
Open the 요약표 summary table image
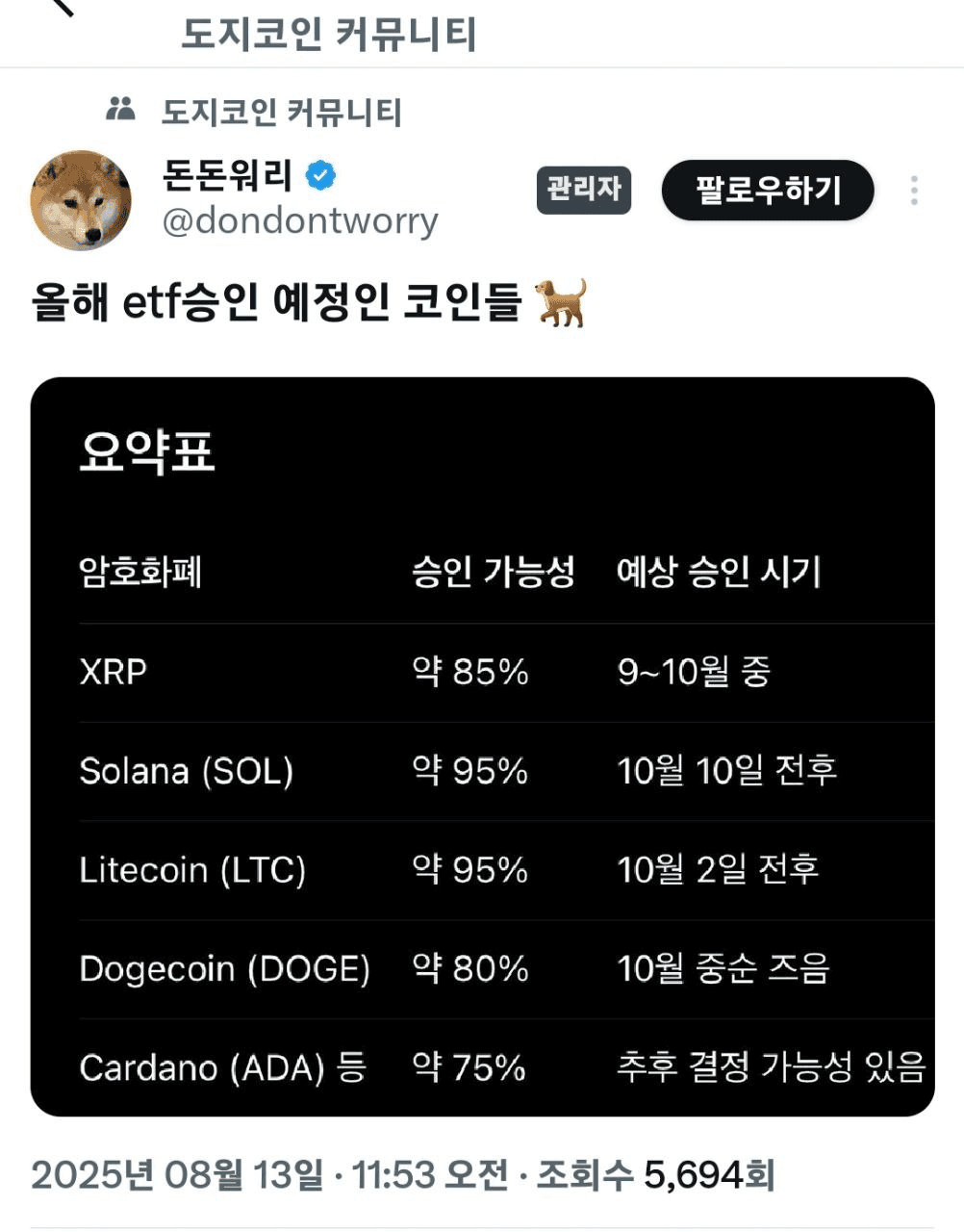click(483, 747)
